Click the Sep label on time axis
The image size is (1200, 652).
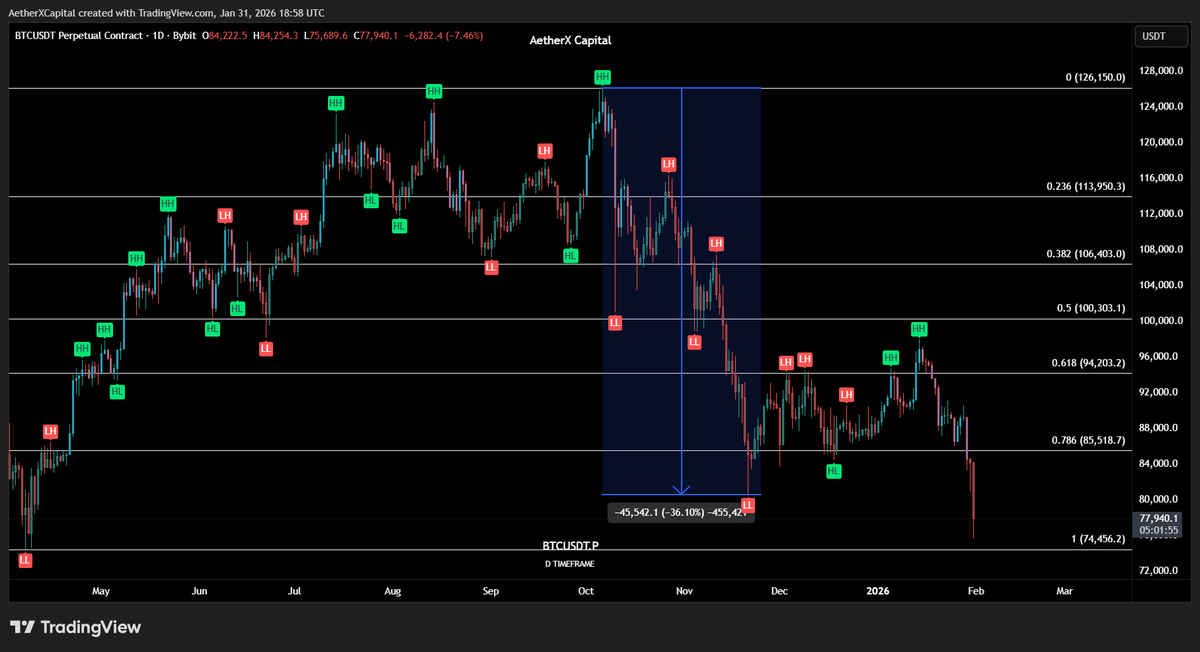490,591
